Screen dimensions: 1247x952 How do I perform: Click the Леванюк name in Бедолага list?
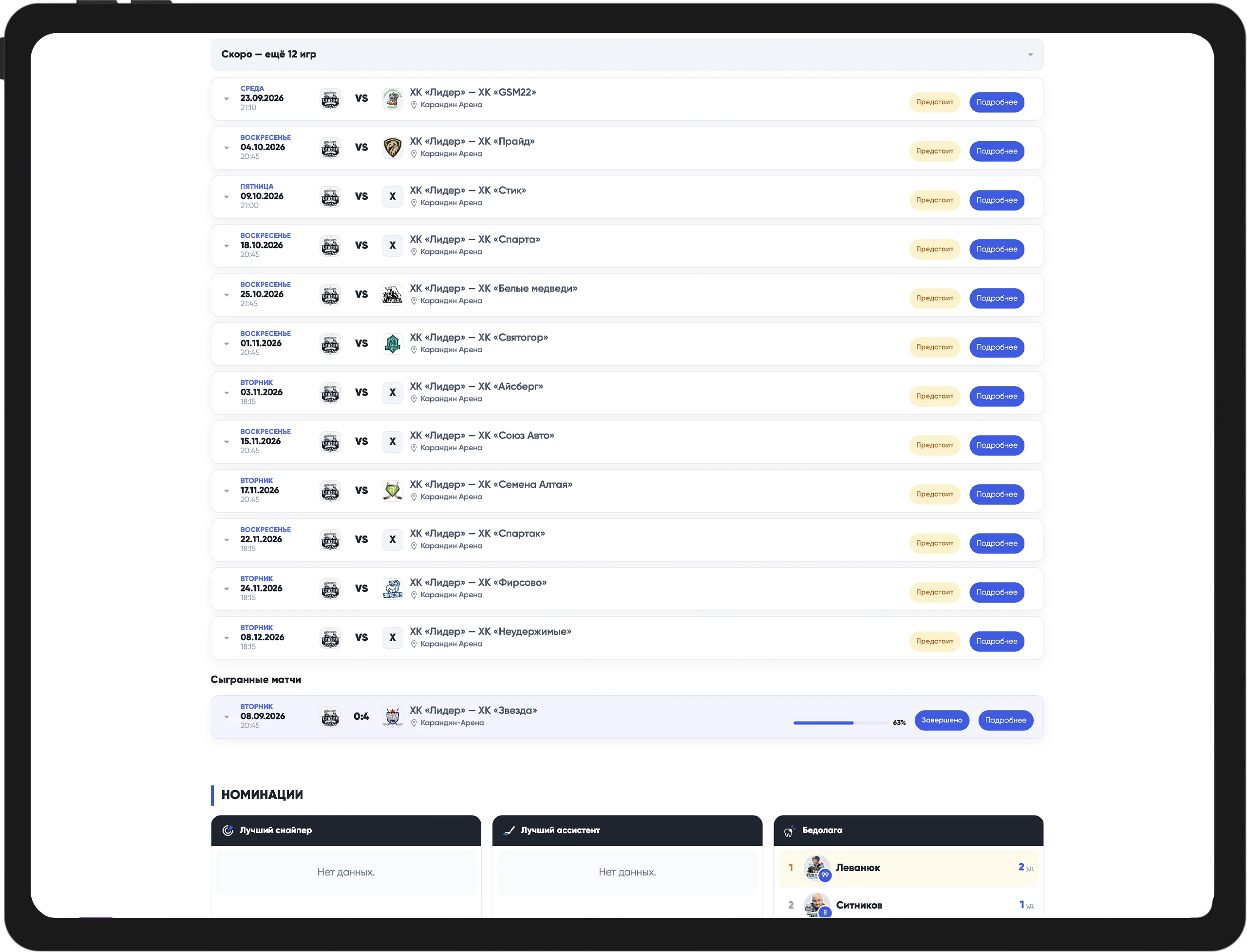(858, 868)
